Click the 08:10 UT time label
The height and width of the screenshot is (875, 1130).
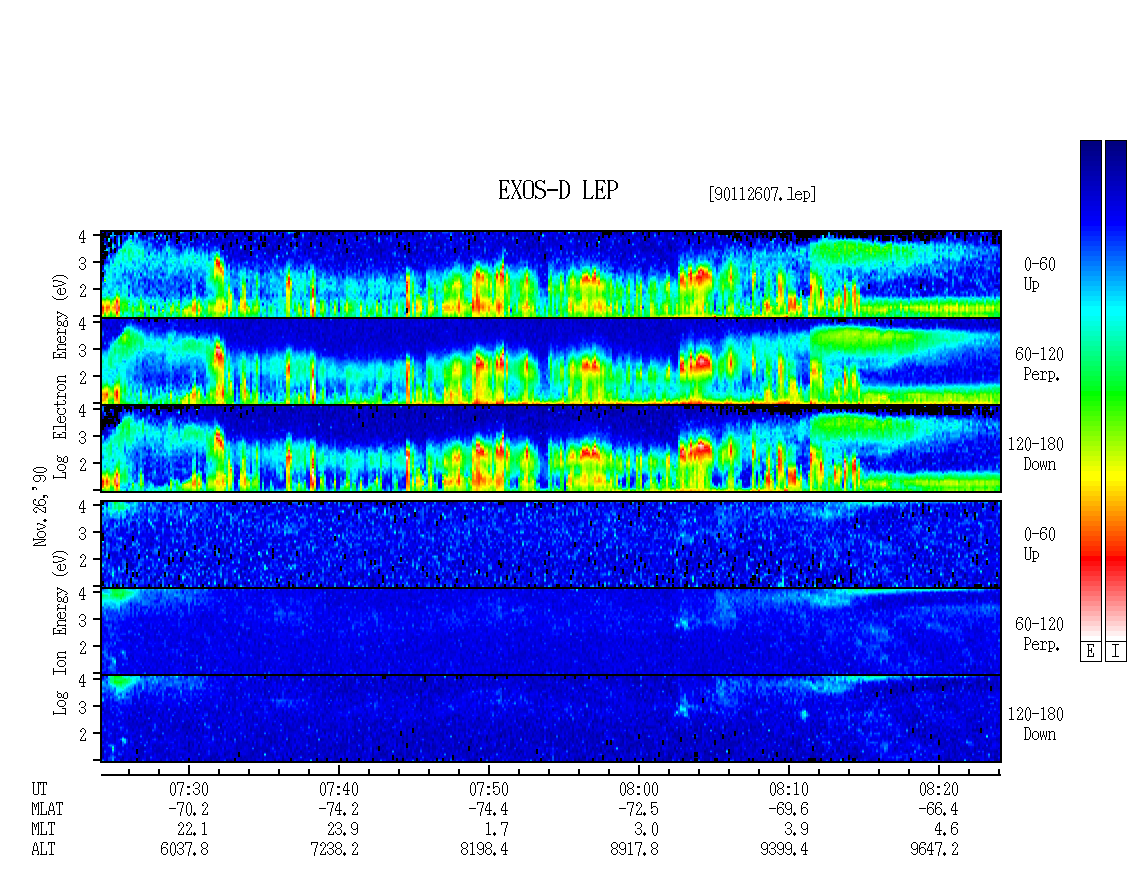click(788, 789)
